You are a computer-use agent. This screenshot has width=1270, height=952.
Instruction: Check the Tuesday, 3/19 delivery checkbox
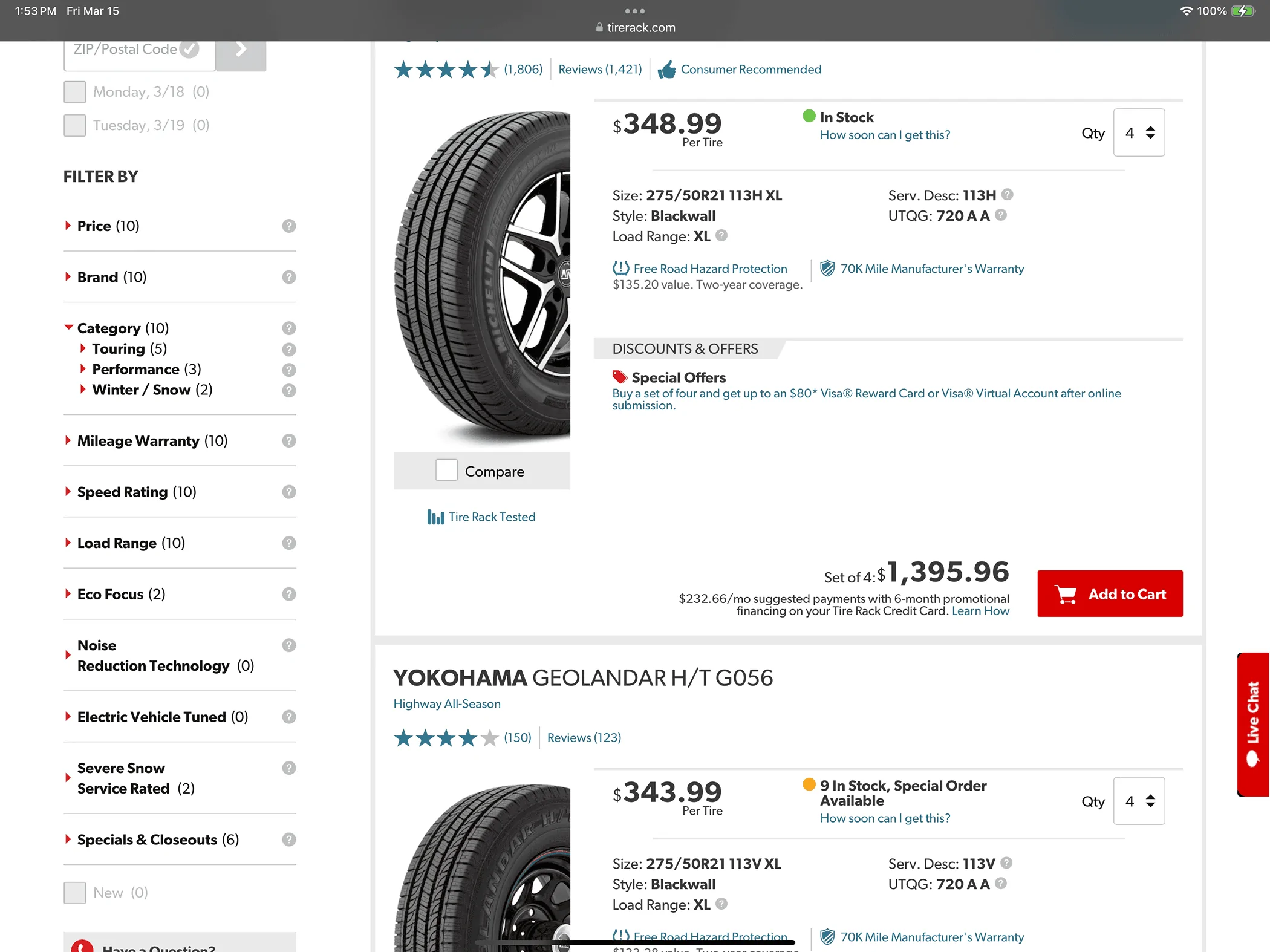[75, 125]
